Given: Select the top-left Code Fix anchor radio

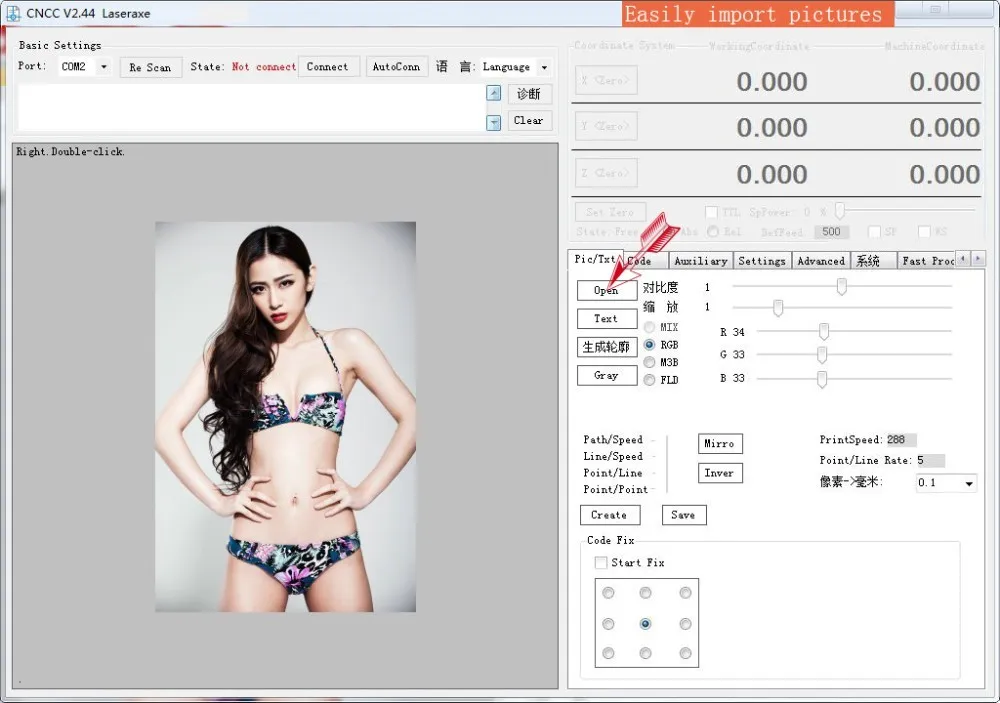Looking at the screenshot, I should click(608, 593).
